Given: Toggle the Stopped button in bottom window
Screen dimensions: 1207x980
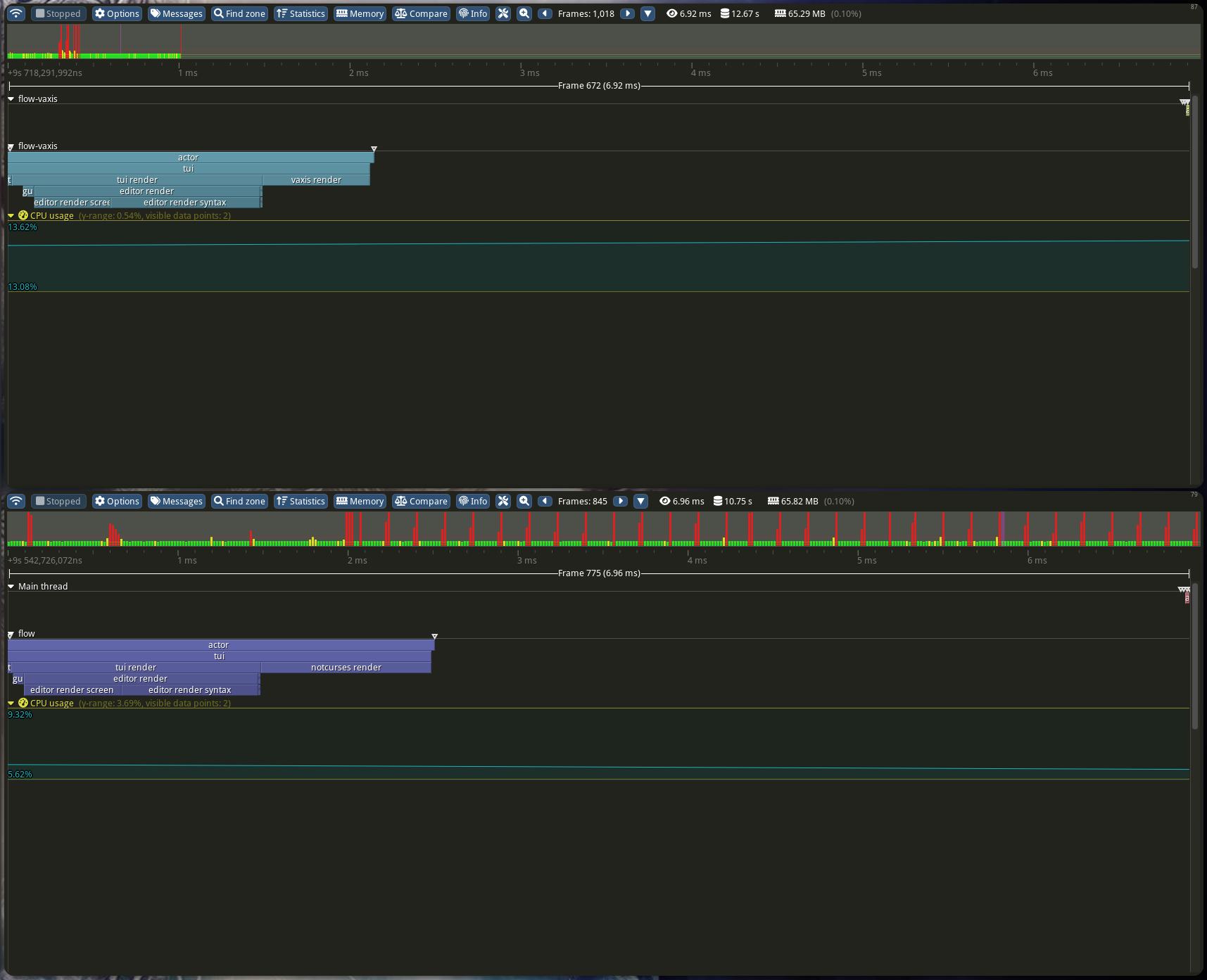Looking at the screenshot, I should [x=58, y=501].
